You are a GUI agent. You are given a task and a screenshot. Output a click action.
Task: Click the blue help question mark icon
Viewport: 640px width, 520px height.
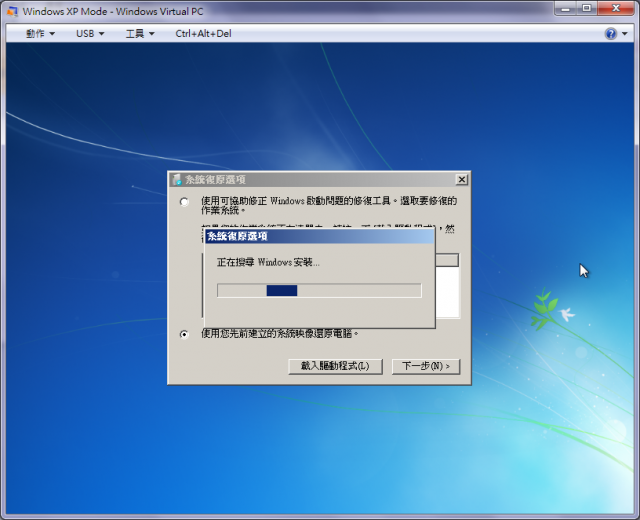coord(611,33)
